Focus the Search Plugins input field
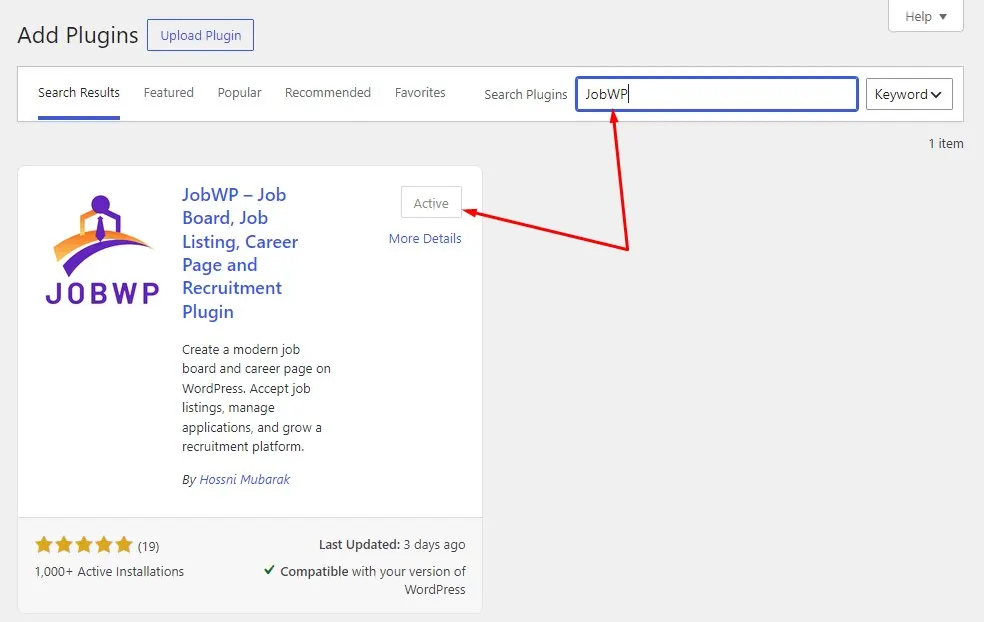This screenshot has width=984, height=622. (717, 94)
